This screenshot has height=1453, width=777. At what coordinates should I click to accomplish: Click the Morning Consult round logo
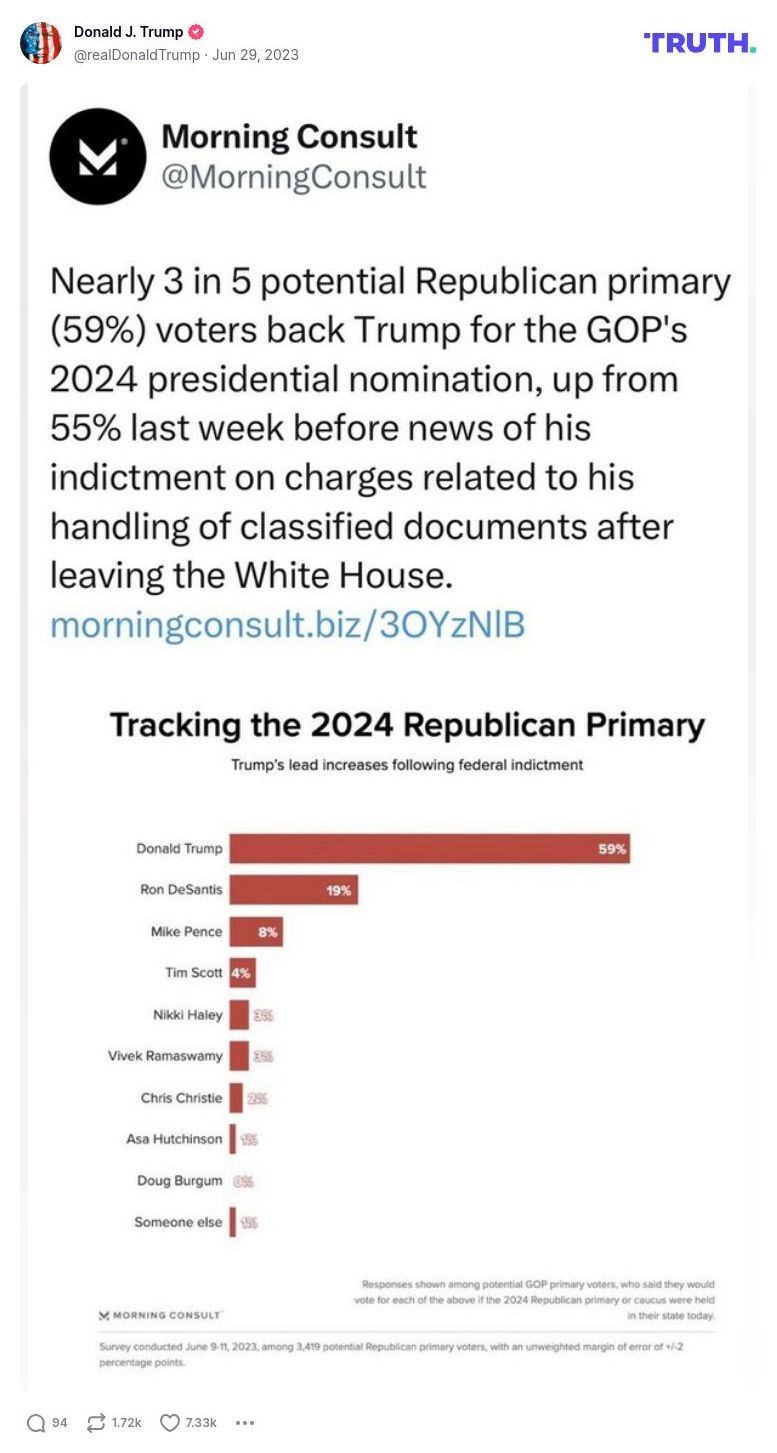(98, 157)
